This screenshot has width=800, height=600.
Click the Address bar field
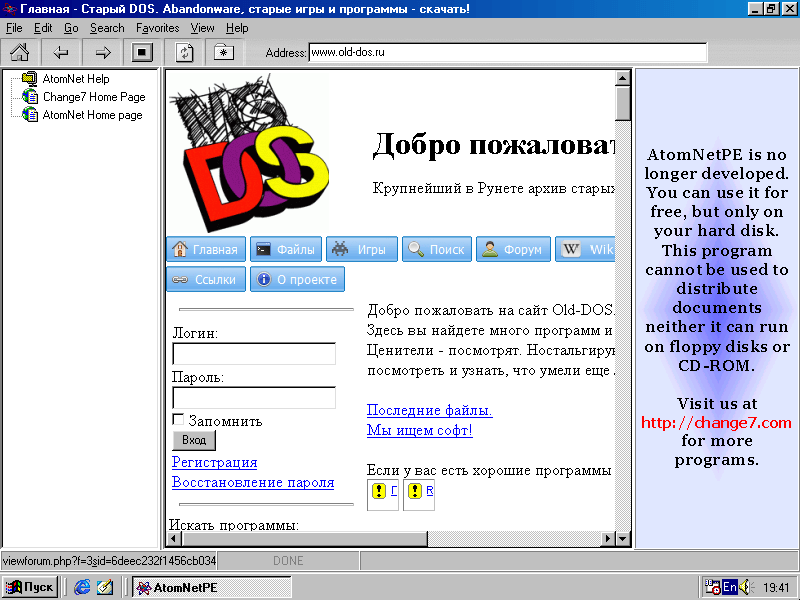506,52
